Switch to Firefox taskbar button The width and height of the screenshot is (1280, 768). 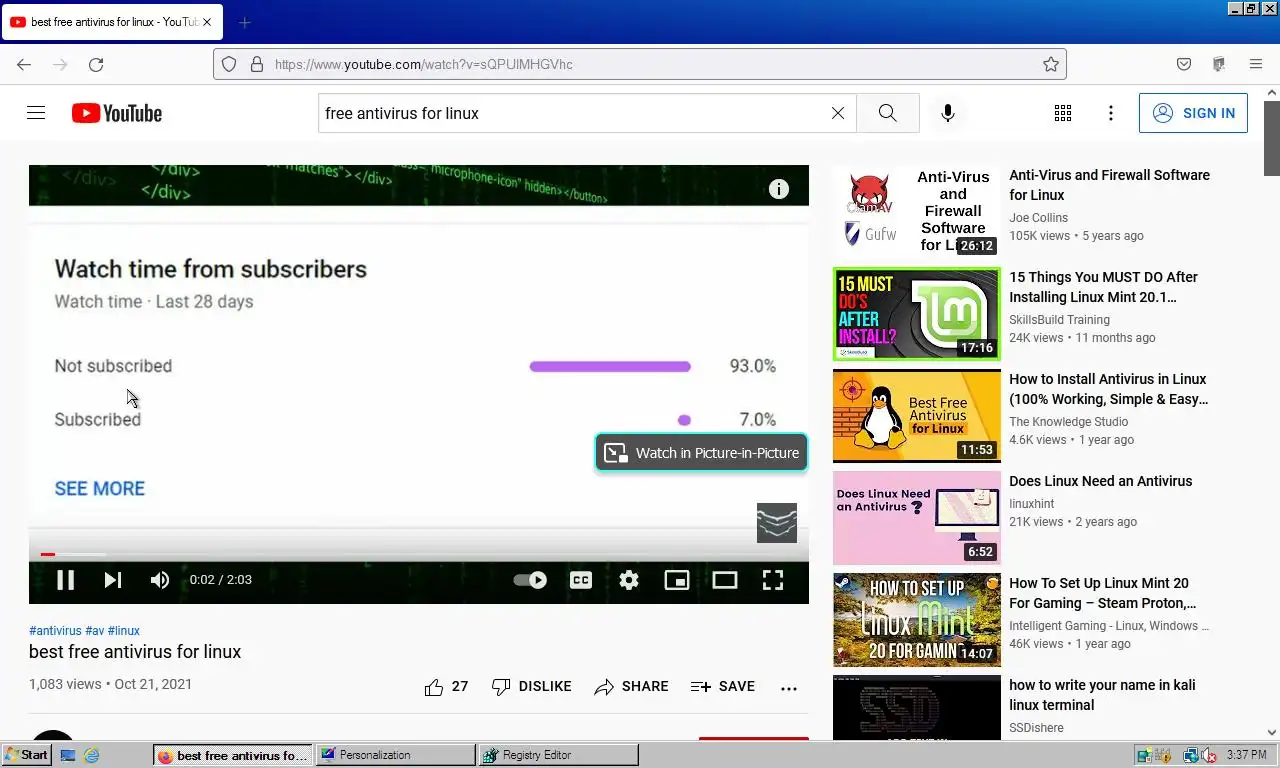coord(233,755)
